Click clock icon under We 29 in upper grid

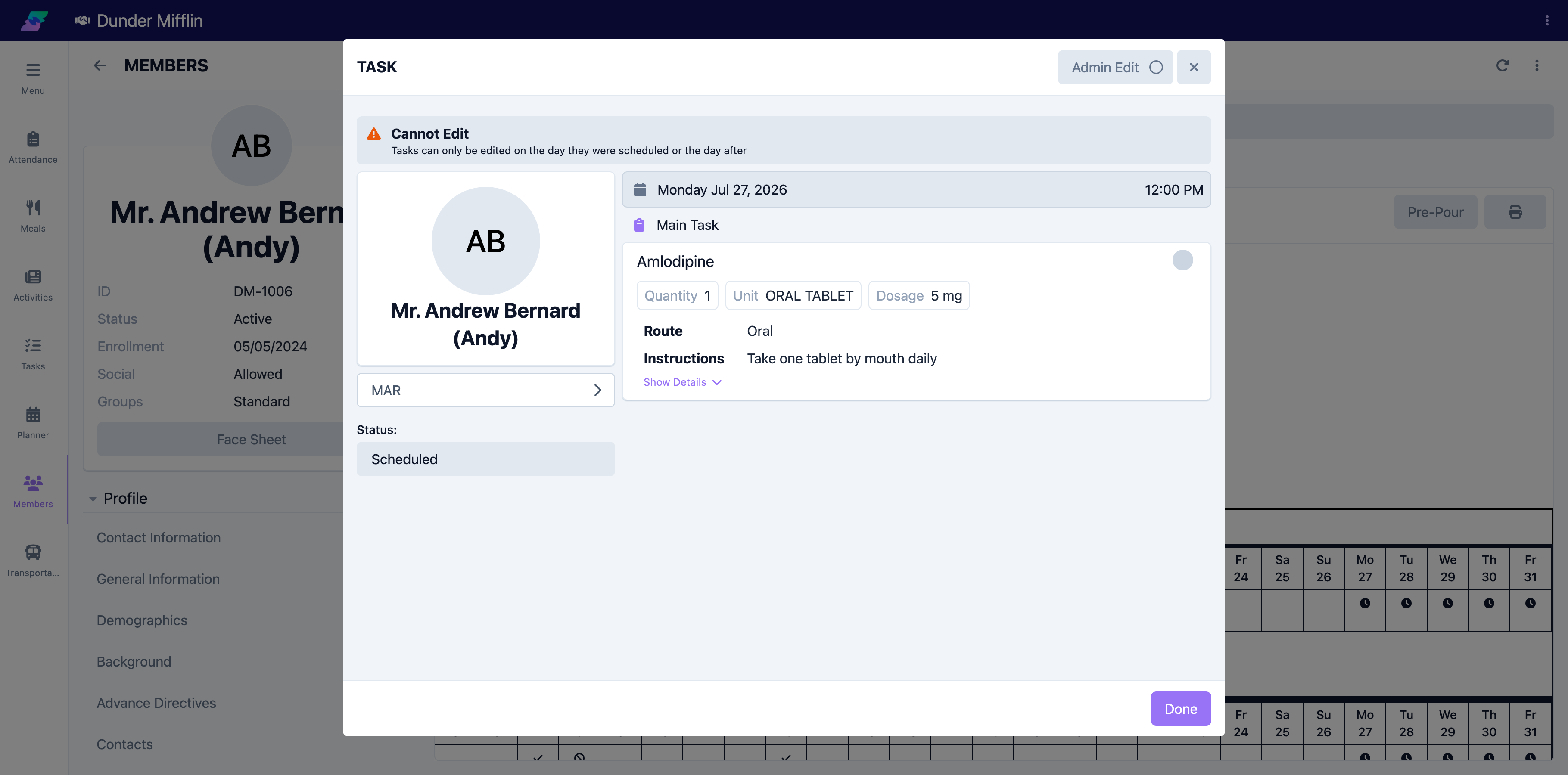1447,604
